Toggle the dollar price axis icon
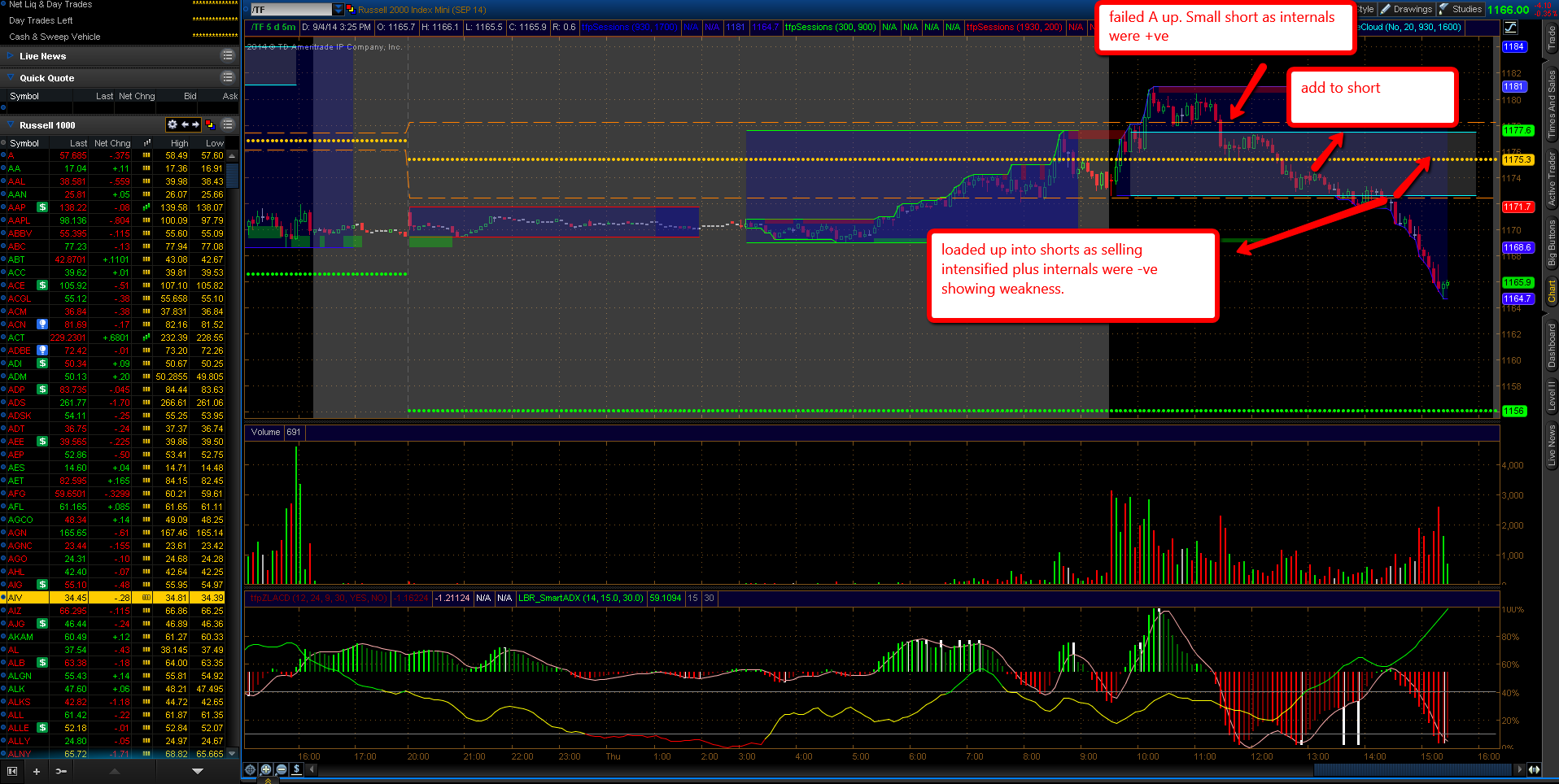 tap(297, 769)
